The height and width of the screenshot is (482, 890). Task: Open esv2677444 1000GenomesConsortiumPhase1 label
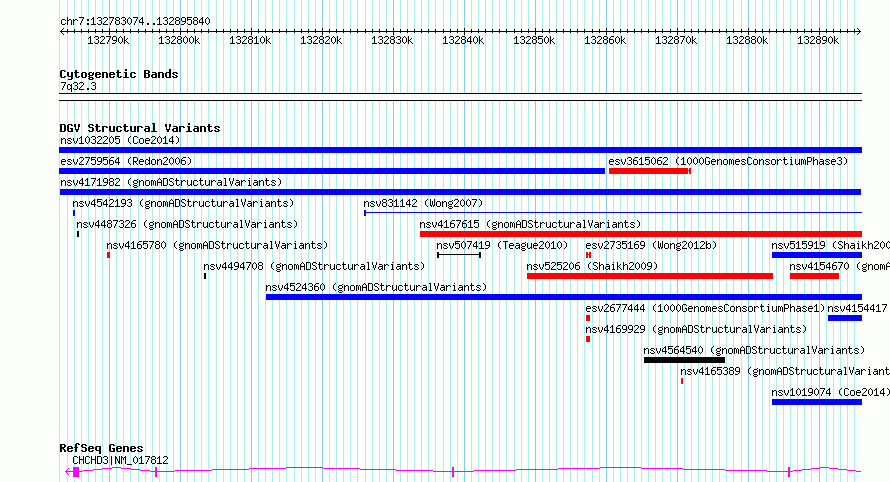pos(706,308)
